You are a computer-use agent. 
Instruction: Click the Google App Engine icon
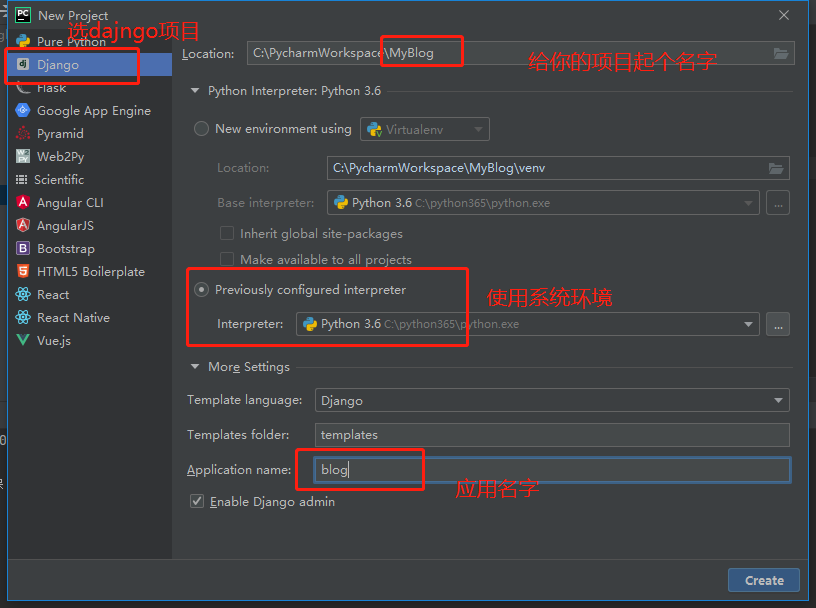click(x=23, y=110)
